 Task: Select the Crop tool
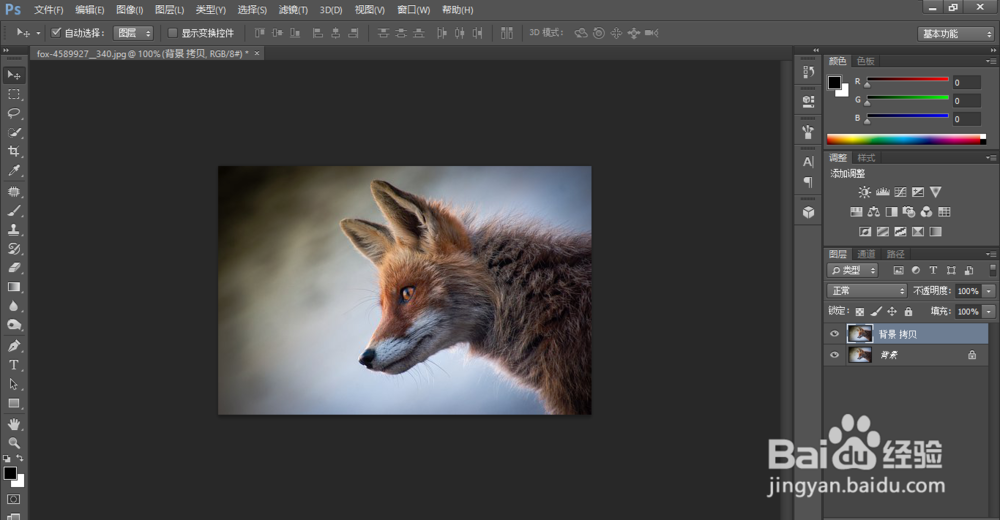(14, 152)
